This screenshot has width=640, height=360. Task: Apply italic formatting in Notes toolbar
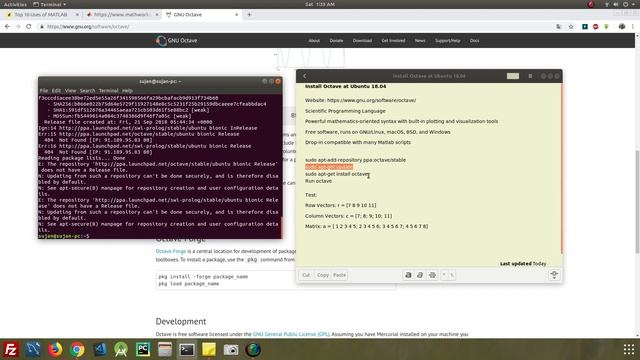coord(420,275)
